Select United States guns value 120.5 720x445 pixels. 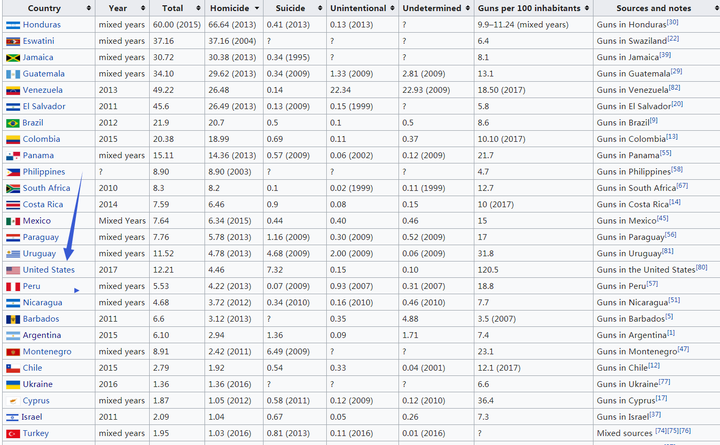point(488,270)
